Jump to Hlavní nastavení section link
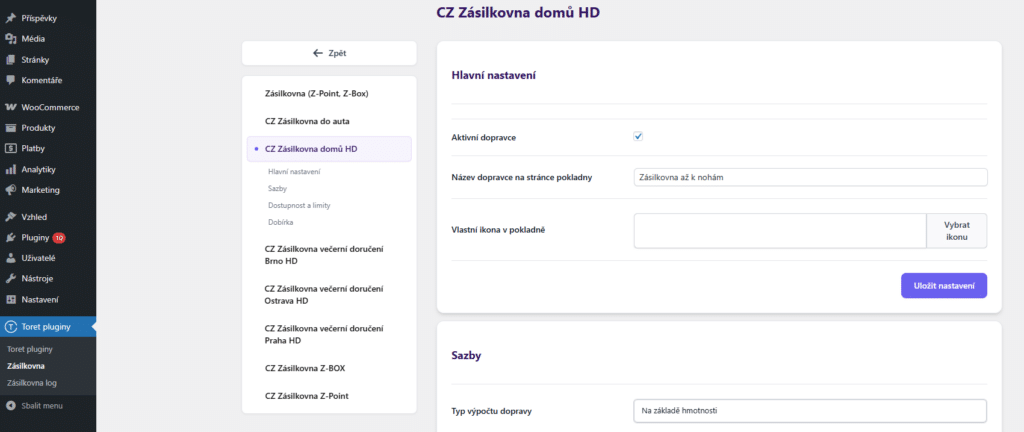Image resolution: width=1024 pixels, height=432 pixels. 294,172
